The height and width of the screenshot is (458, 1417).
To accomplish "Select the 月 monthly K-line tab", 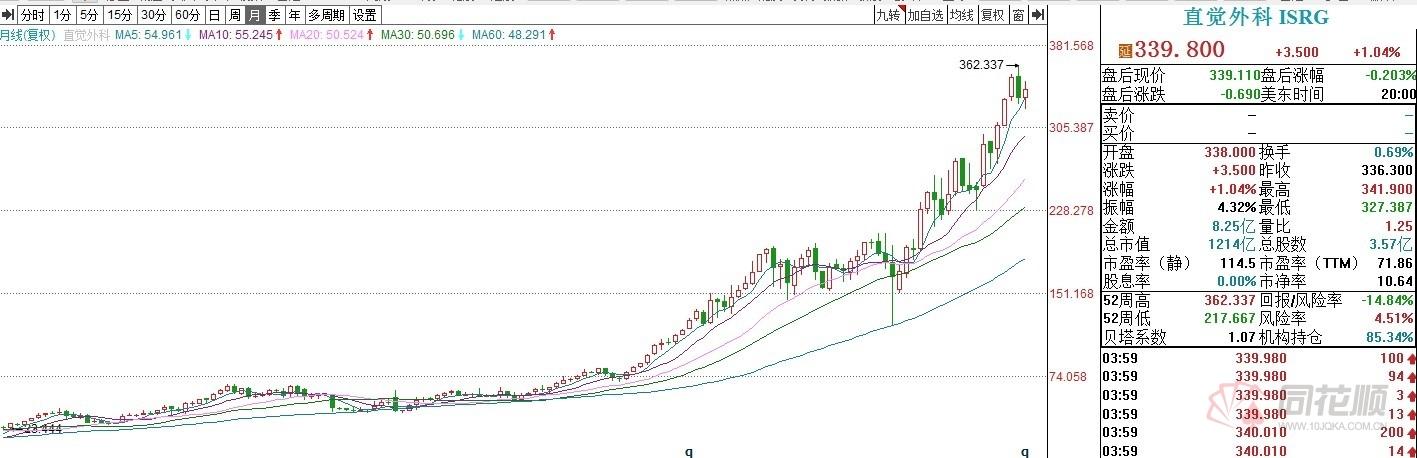I will [254, 15].
